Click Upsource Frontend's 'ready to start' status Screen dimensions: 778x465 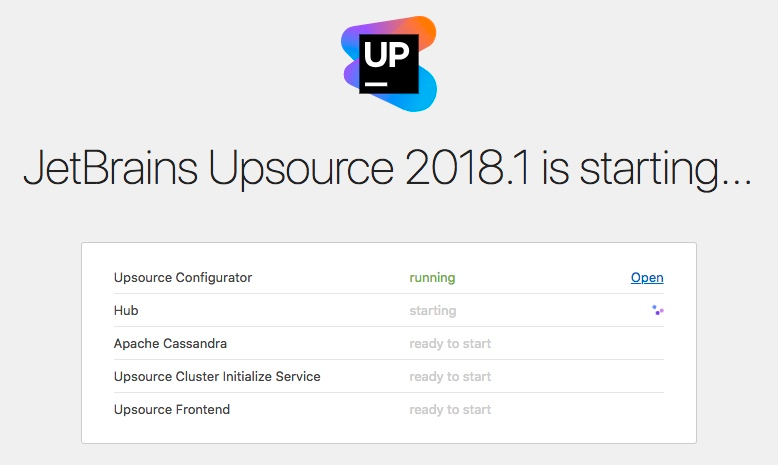(450, 409)
